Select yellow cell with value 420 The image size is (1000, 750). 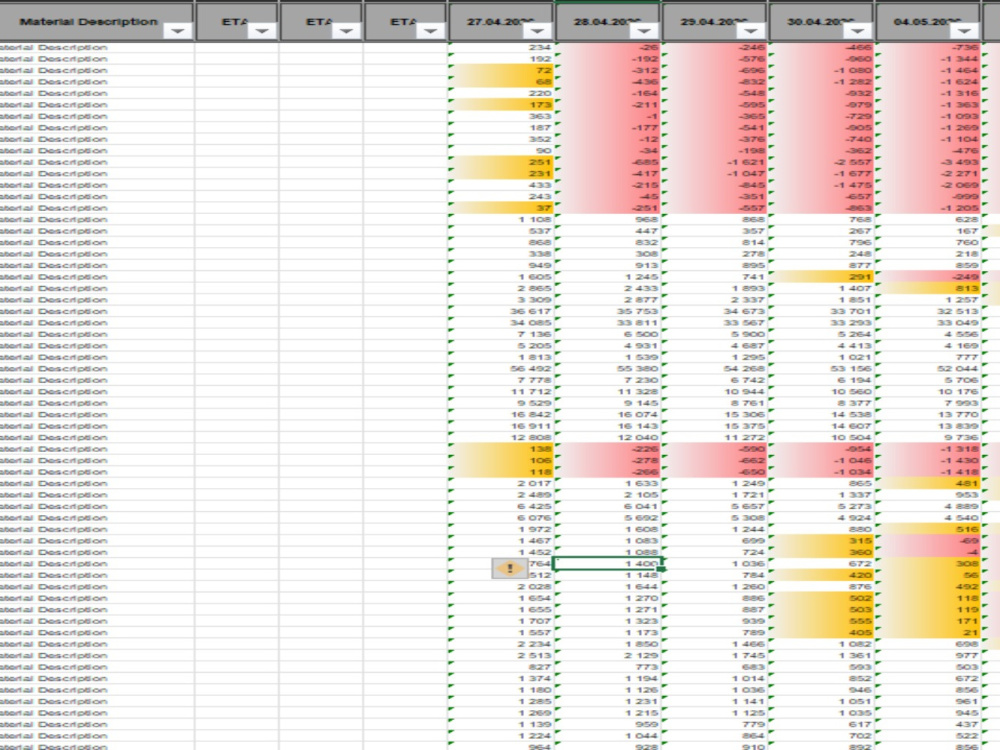pyautogui.click(x=822, y=575)
